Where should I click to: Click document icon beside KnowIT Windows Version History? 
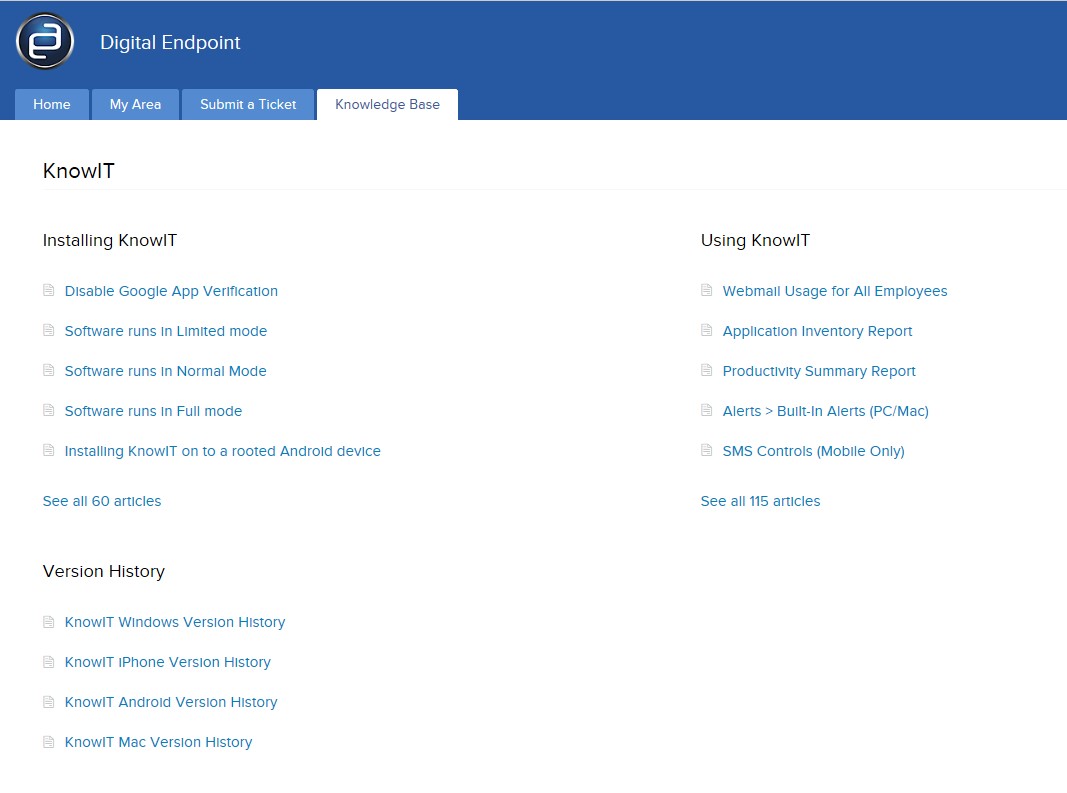48,622
